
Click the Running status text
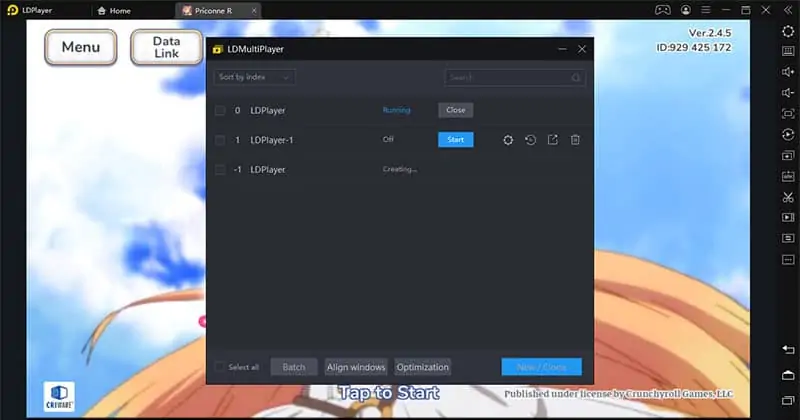pos(396,110)
